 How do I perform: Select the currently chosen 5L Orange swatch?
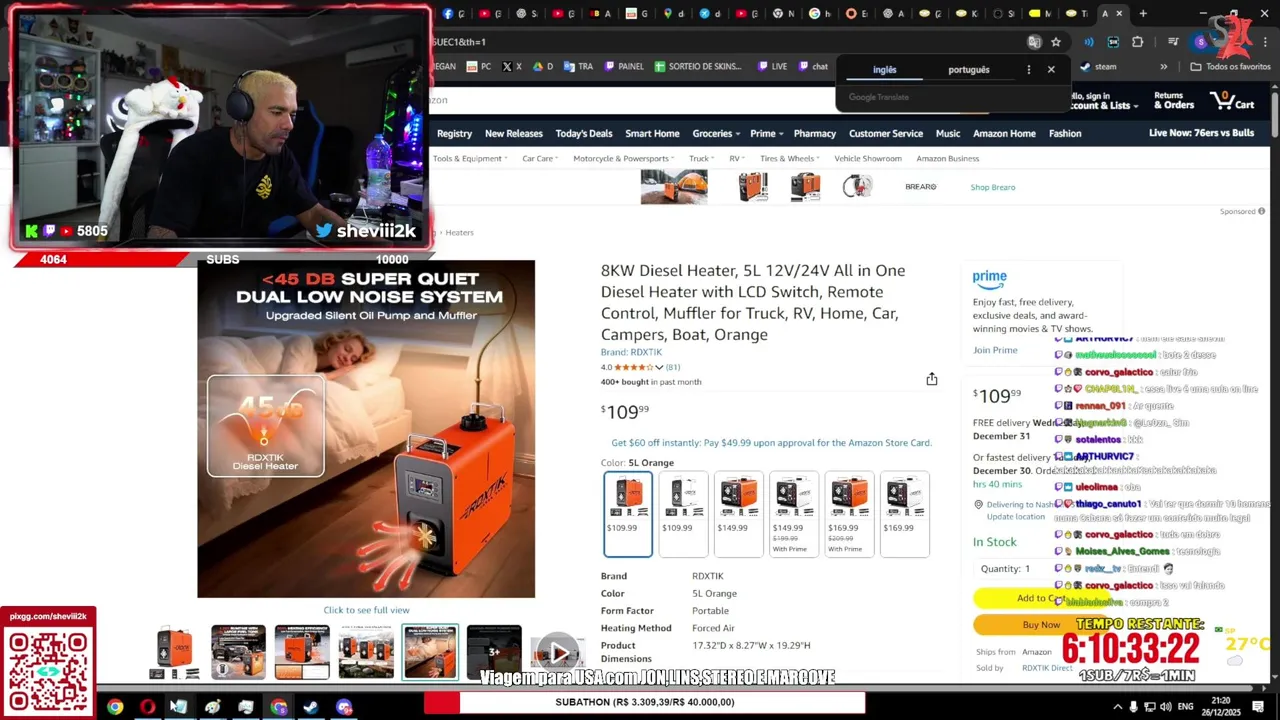(x=628, y=514)
